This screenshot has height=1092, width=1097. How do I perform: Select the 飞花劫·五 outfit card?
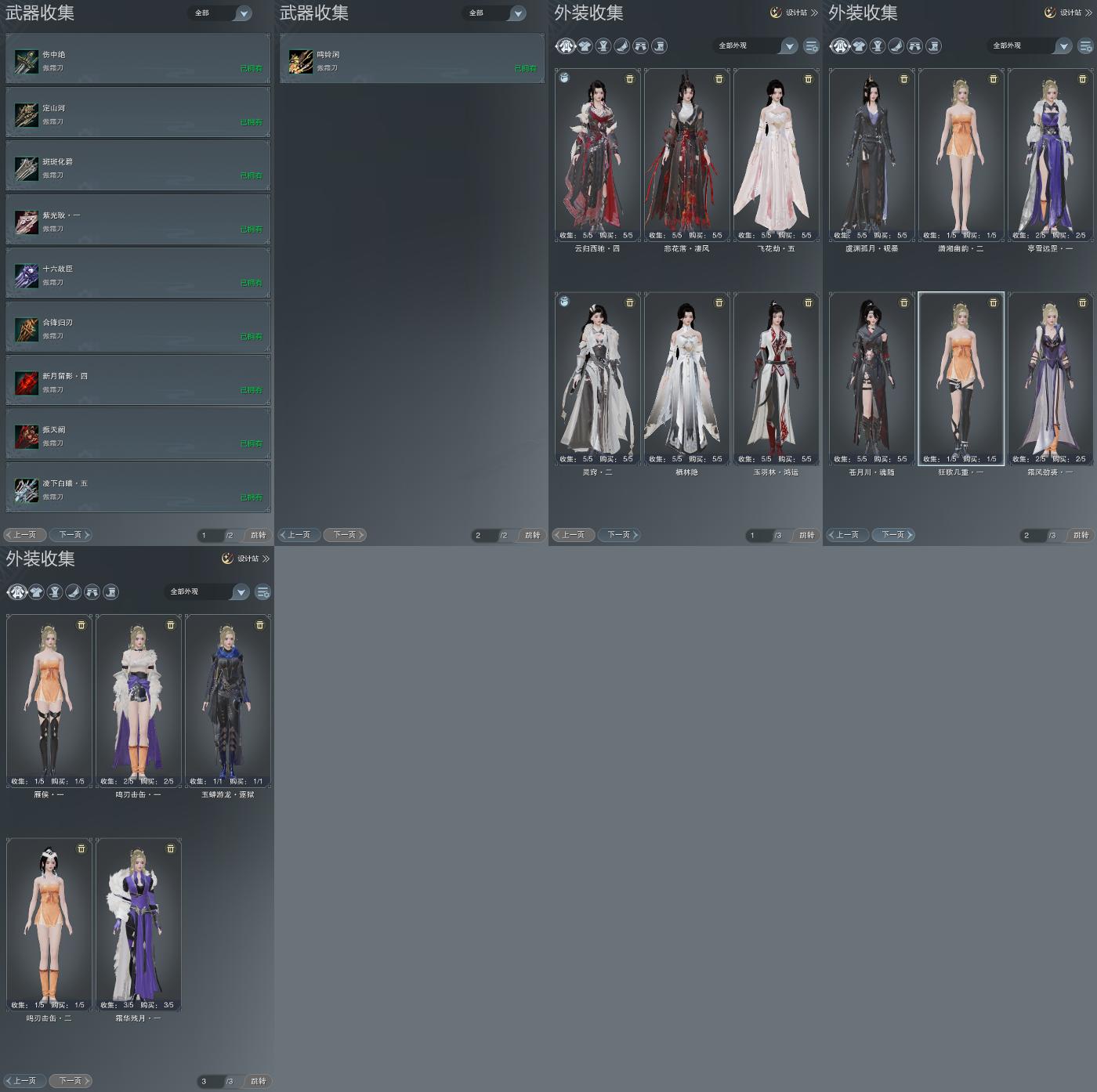click(776, 155)
